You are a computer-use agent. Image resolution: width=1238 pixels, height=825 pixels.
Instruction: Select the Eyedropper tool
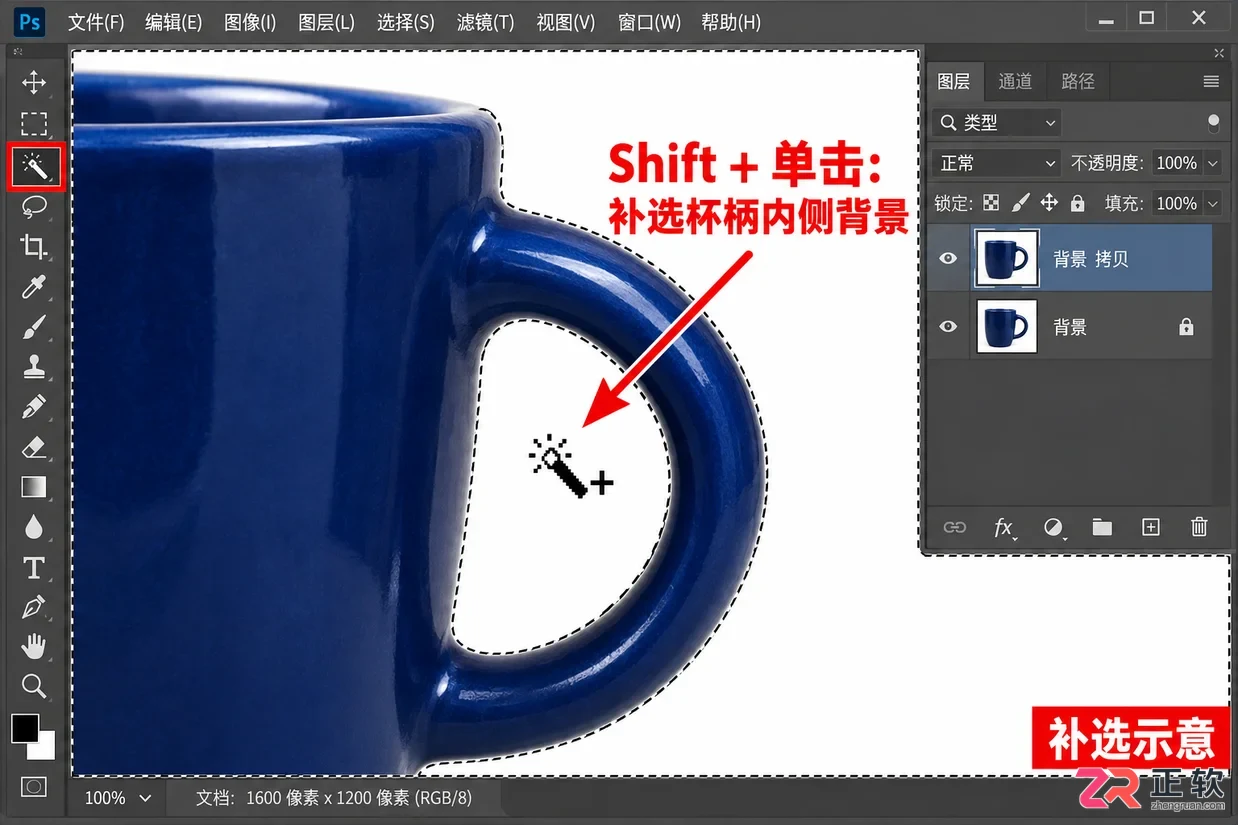click(34, 288)
